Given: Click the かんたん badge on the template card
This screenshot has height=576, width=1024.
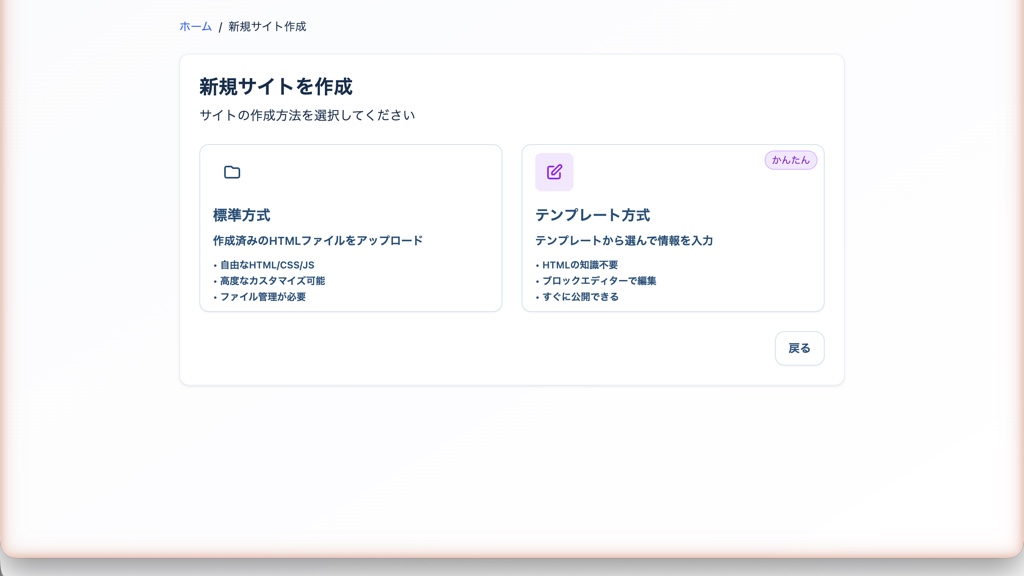Looking at the screenshot, I should [791, 159].
